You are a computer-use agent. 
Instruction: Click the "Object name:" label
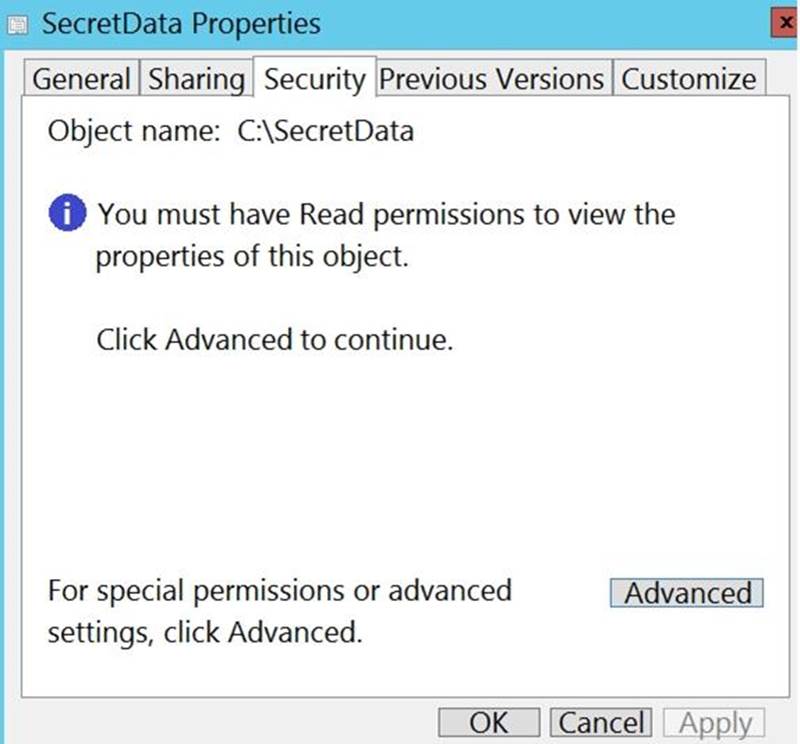(x=134, y=131)
